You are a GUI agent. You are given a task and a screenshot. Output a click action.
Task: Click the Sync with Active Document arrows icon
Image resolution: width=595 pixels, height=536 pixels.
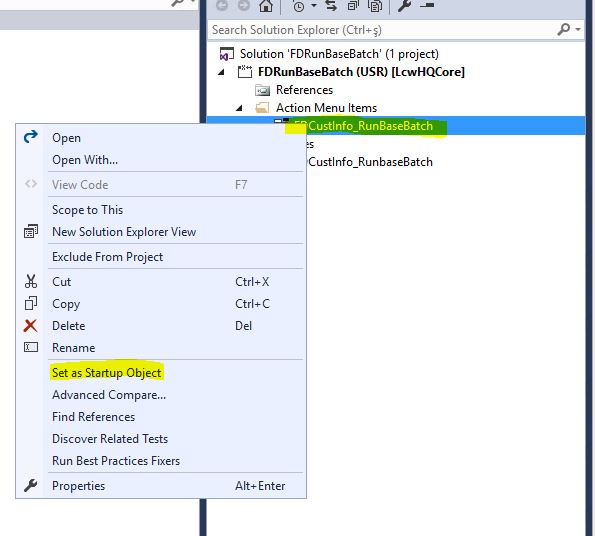(x=331, y=5)
